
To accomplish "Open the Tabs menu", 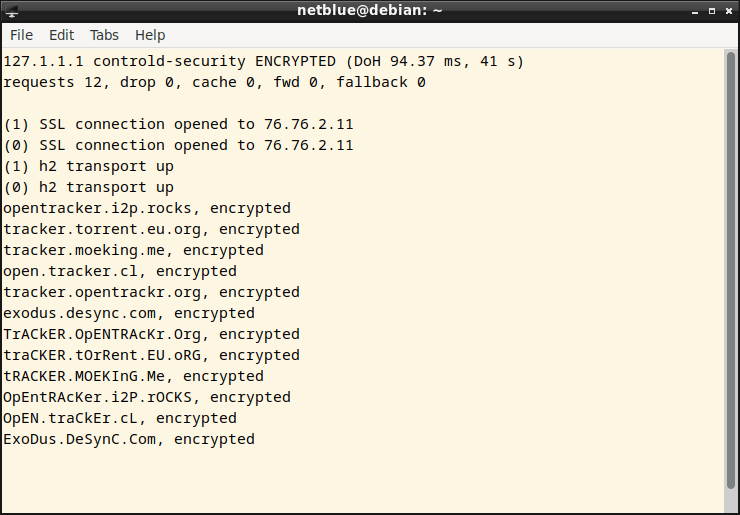I will tap(104, 35).
